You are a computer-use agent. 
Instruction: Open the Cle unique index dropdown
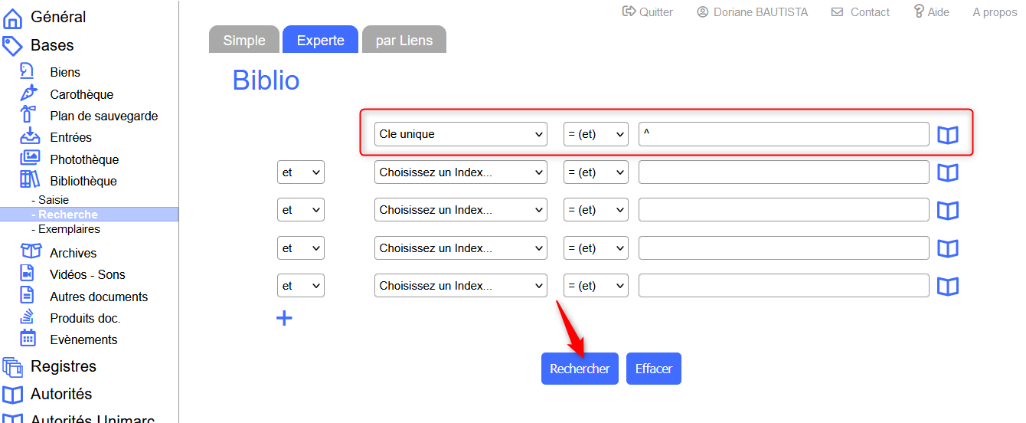pos(460,134)
